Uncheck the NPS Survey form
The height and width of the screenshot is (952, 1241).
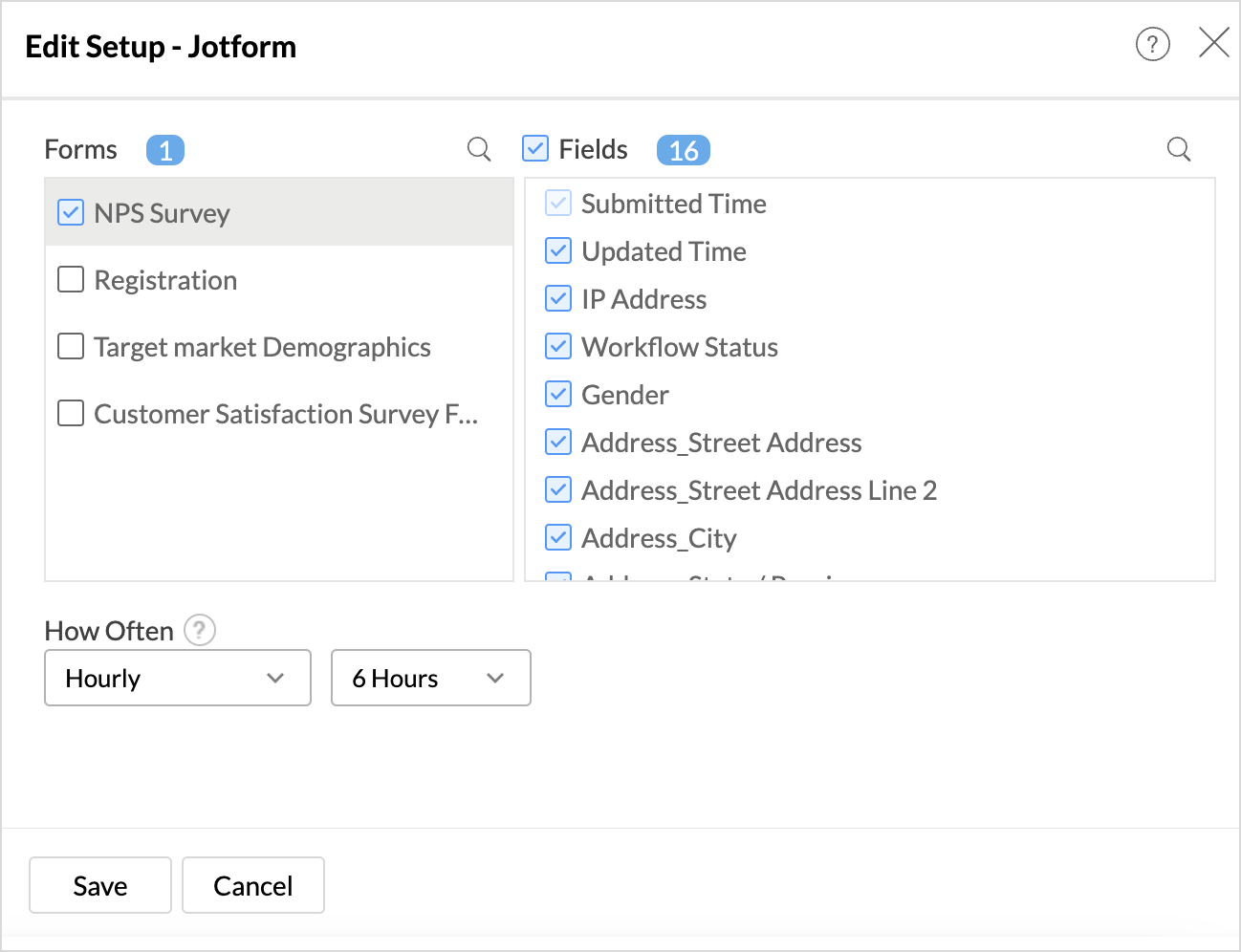click(x=71, y=212)
